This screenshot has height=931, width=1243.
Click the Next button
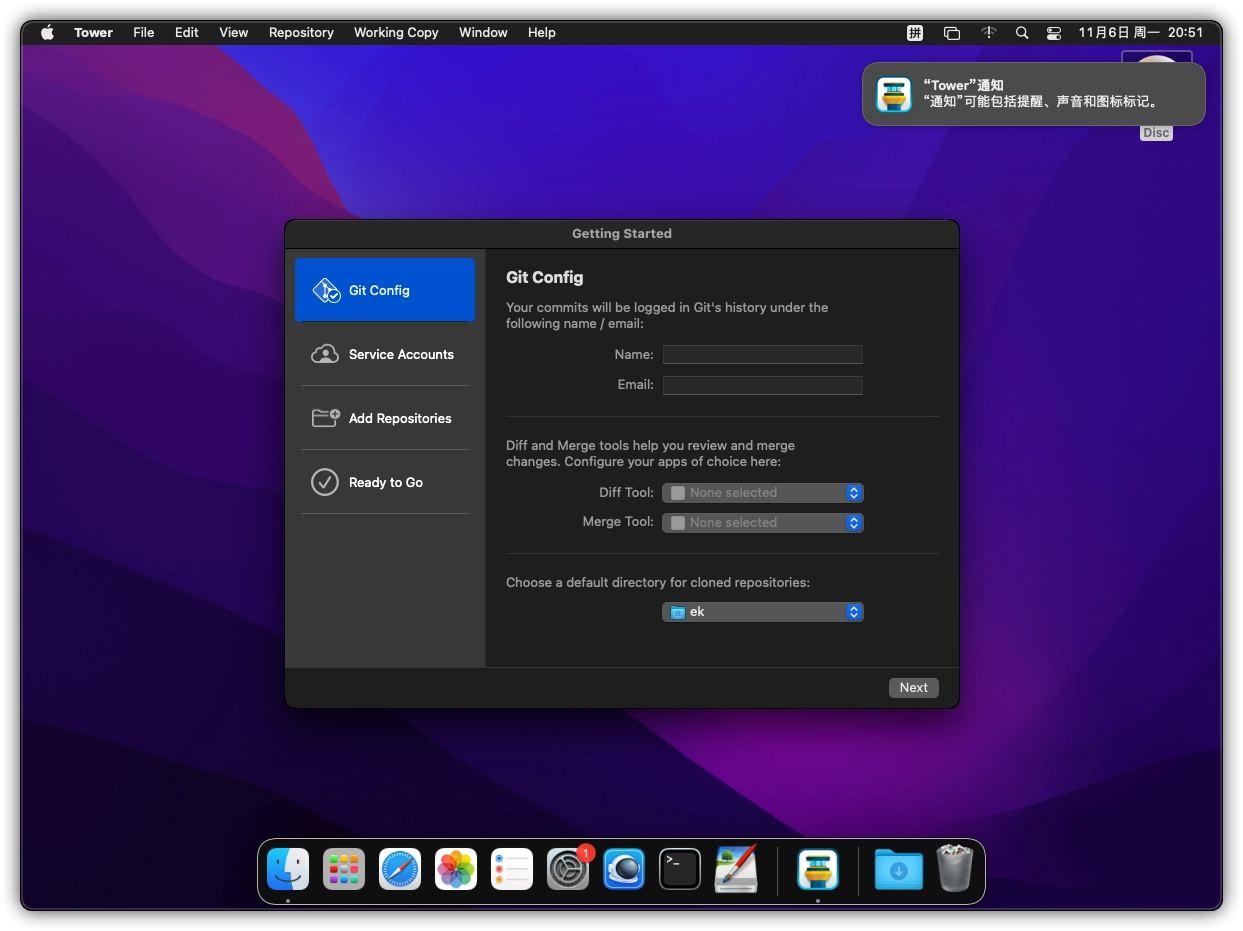pyautogui.click(x=913, y=688)
